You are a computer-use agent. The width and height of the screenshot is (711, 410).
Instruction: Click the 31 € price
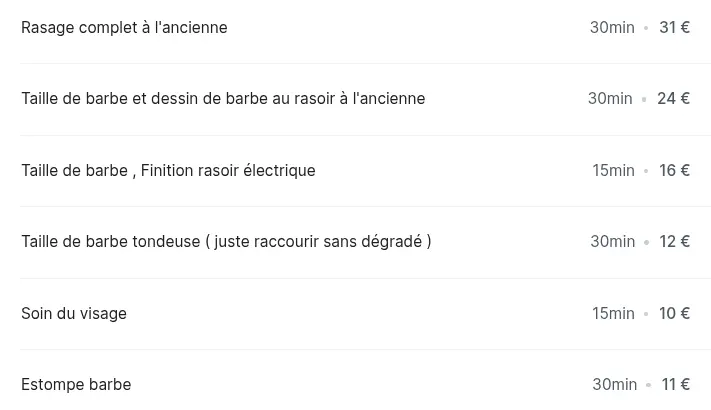point(674,28)
